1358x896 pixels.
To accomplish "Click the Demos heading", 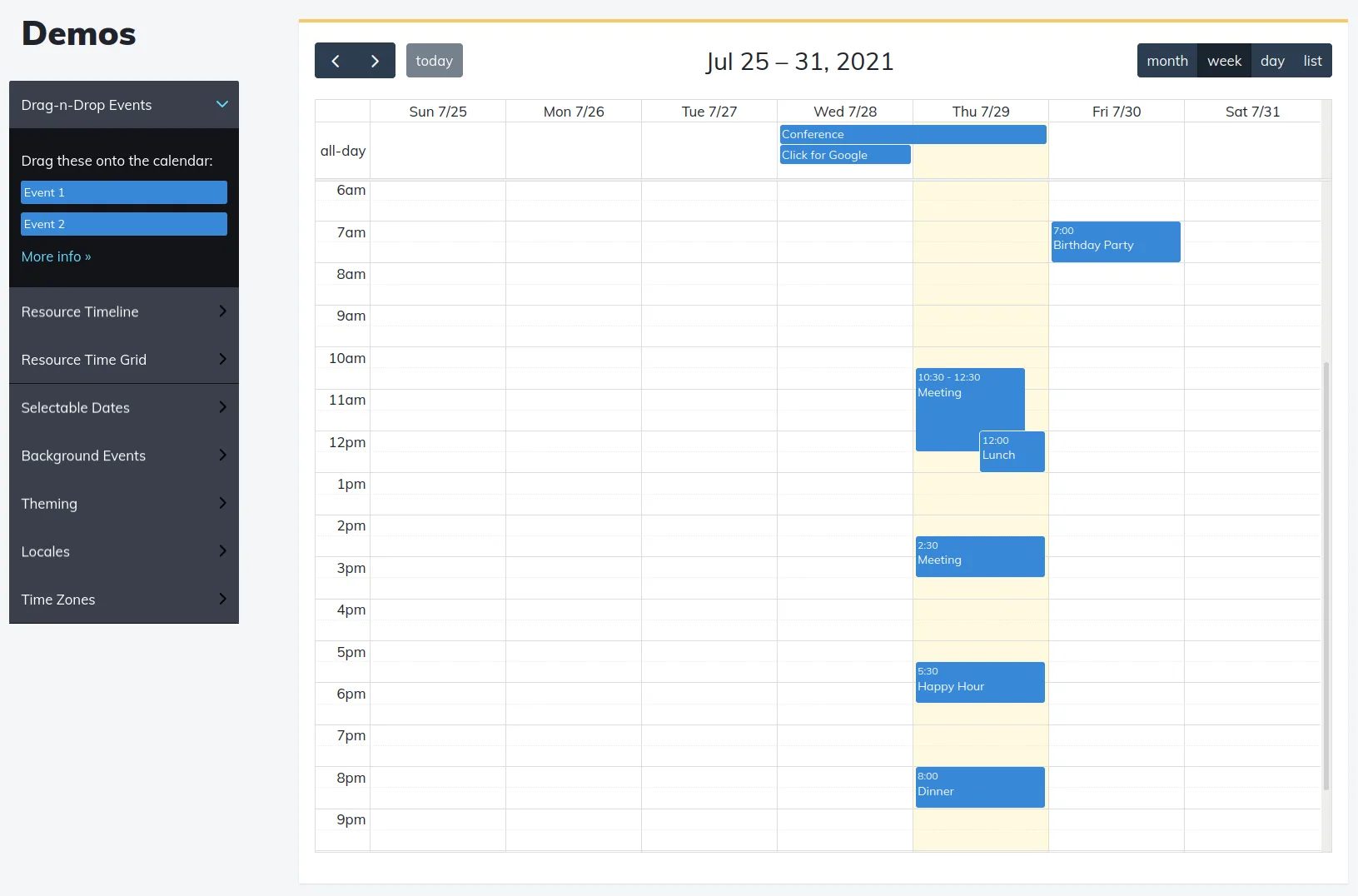I will pyautogui.click(x=78, y=34).
